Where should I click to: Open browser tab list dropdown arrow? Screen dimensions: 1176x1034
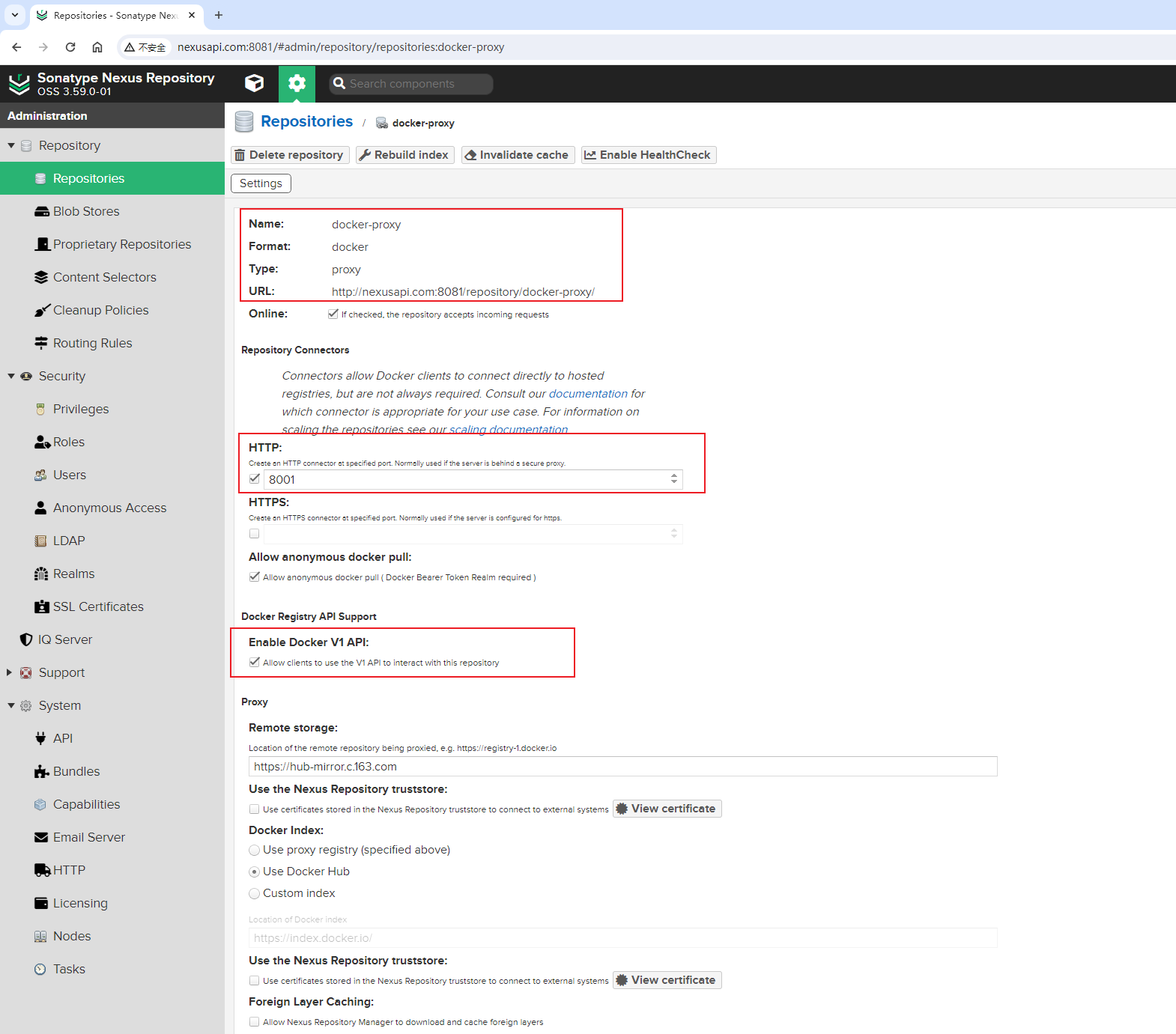[x=15, y=15]
